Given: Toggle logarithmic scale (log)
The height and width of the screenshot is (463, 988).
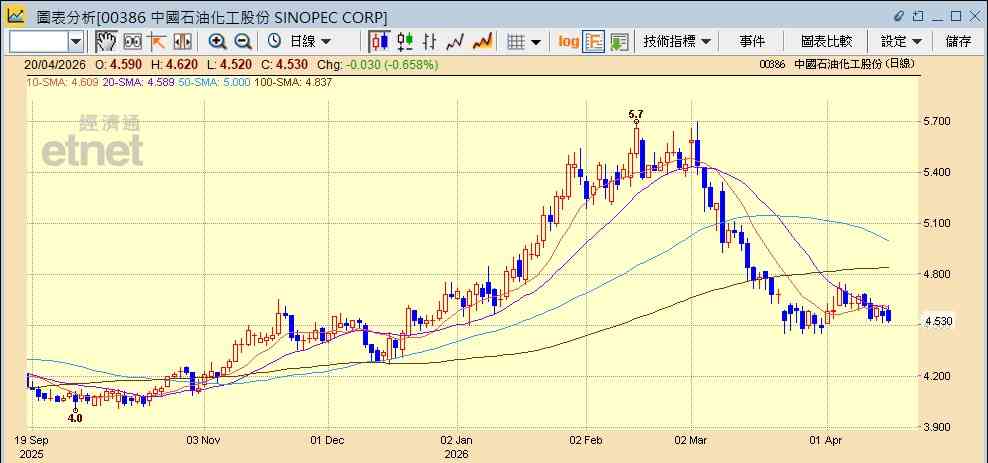Looking at the screenshot, I should (x=569, y=42).
